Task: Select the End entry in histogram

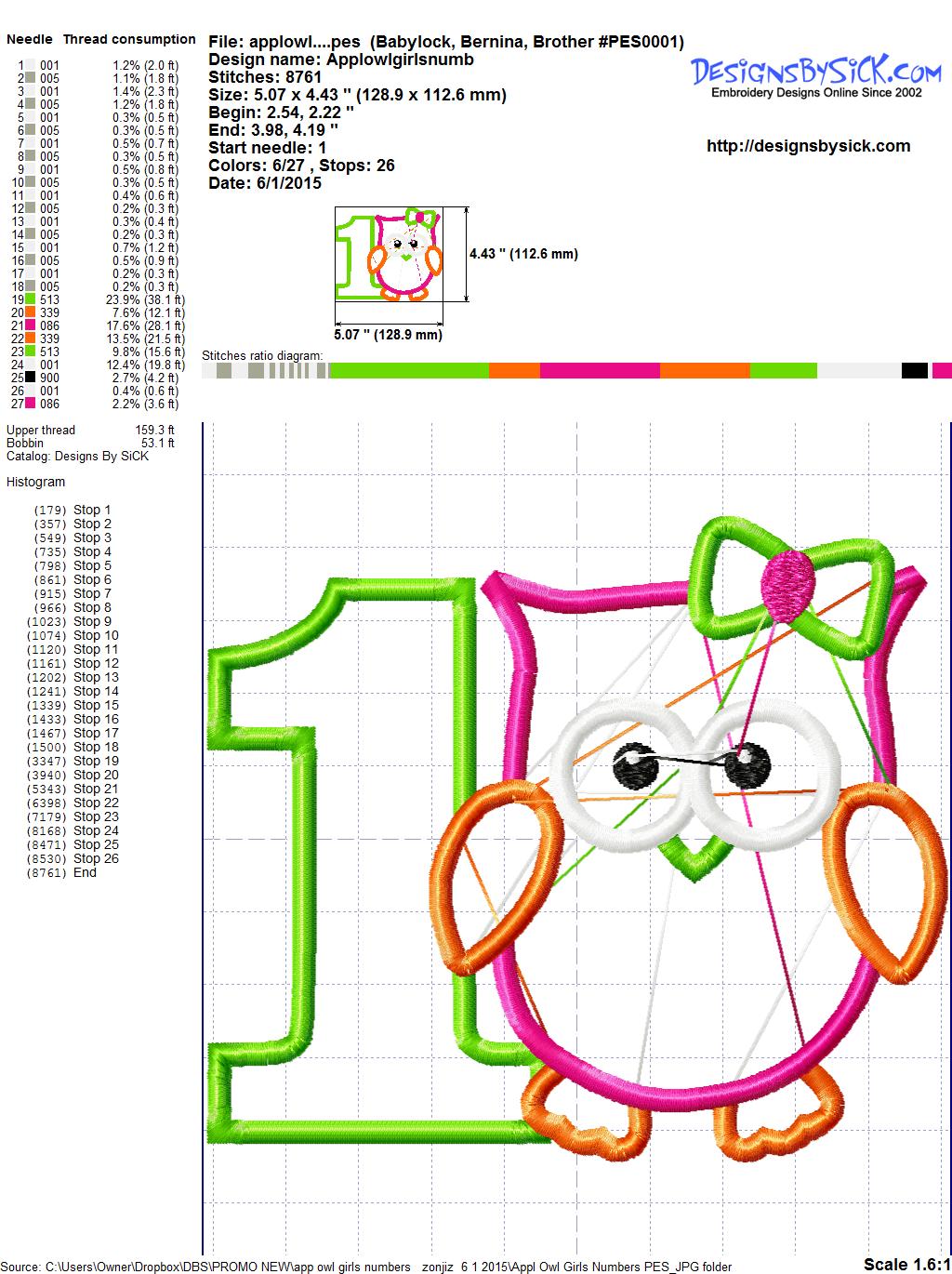Action: [85, 872]
